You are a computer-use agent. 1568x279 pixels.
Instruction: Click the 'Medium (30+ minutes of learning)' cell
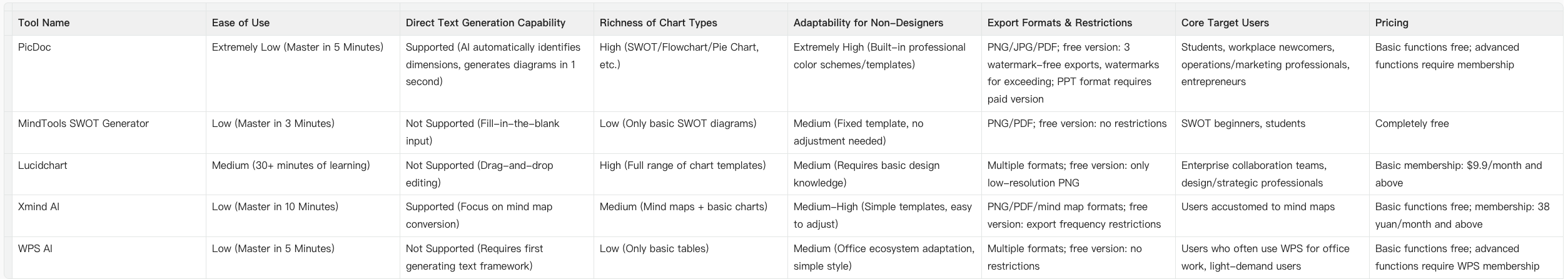pos(291,166)
